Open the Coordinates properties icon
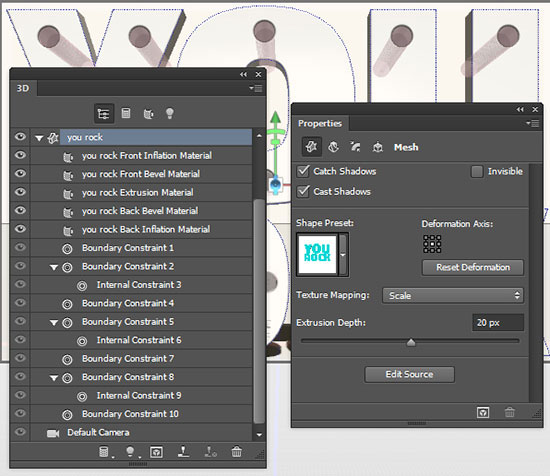Image resolution: width=550 pixels, height=476 pixels. (377, 147)
